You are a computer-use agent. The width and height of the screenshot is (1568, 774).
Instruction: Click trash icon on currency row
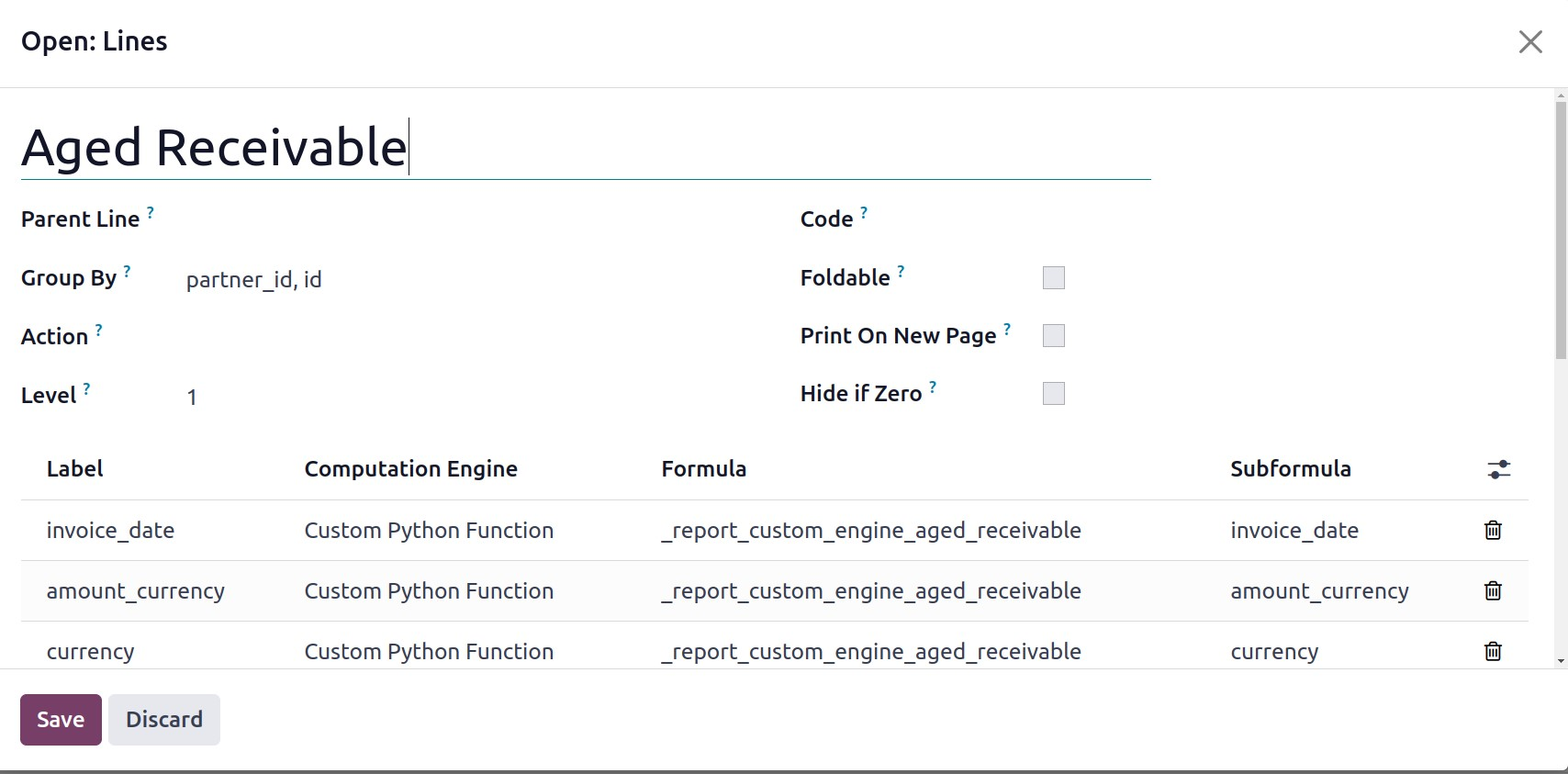click(x=1493, y=651)
